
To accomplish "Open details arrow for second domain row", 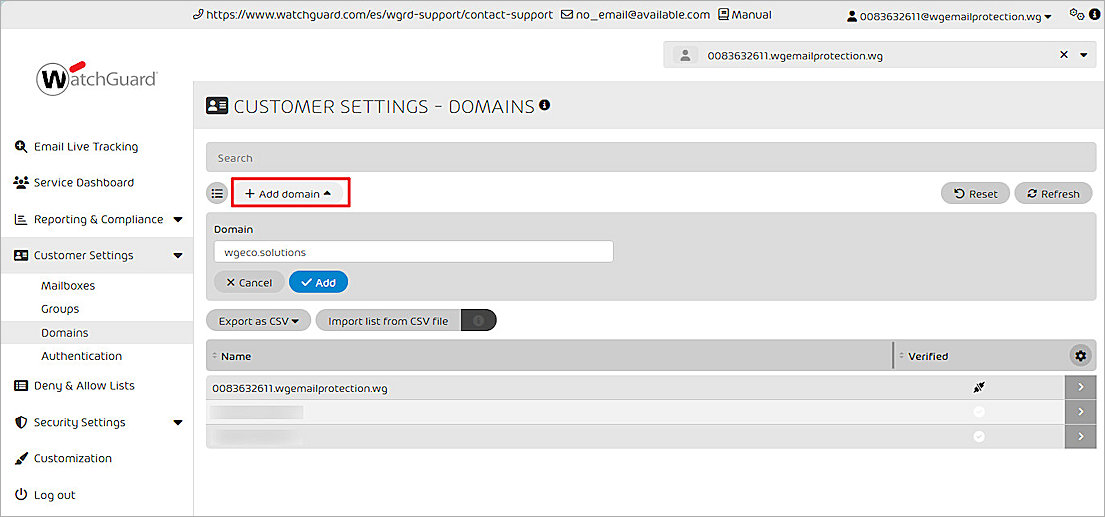I will coord(1079,412).
